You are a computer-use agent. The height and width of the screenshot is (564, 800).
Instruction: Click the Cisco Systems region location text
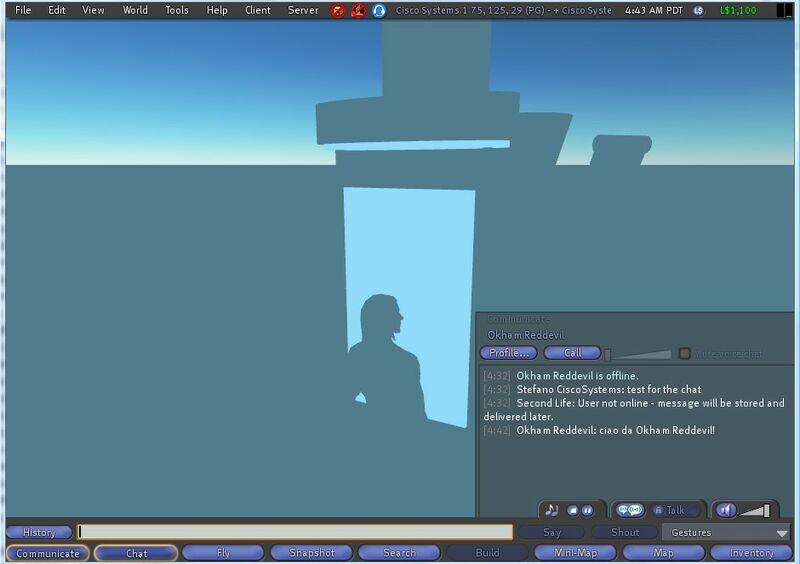pos(503,10)
